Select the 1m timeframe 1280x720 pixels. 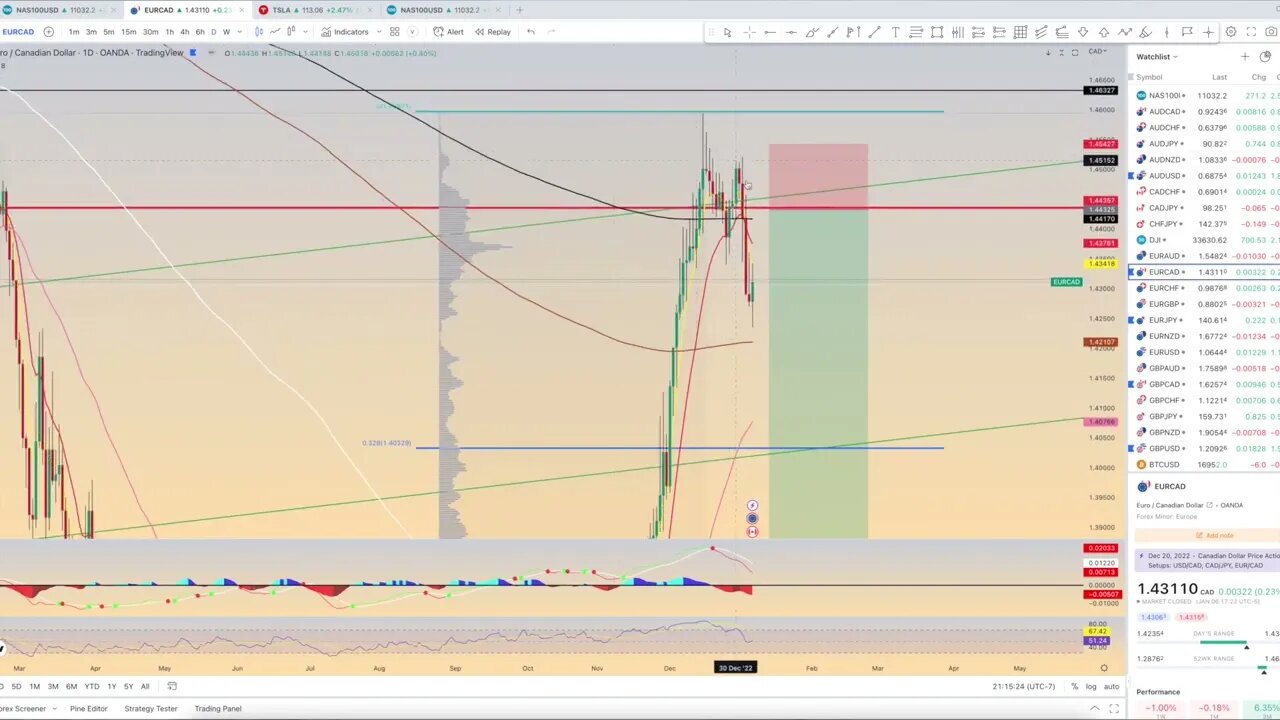[x=74, y=32]
